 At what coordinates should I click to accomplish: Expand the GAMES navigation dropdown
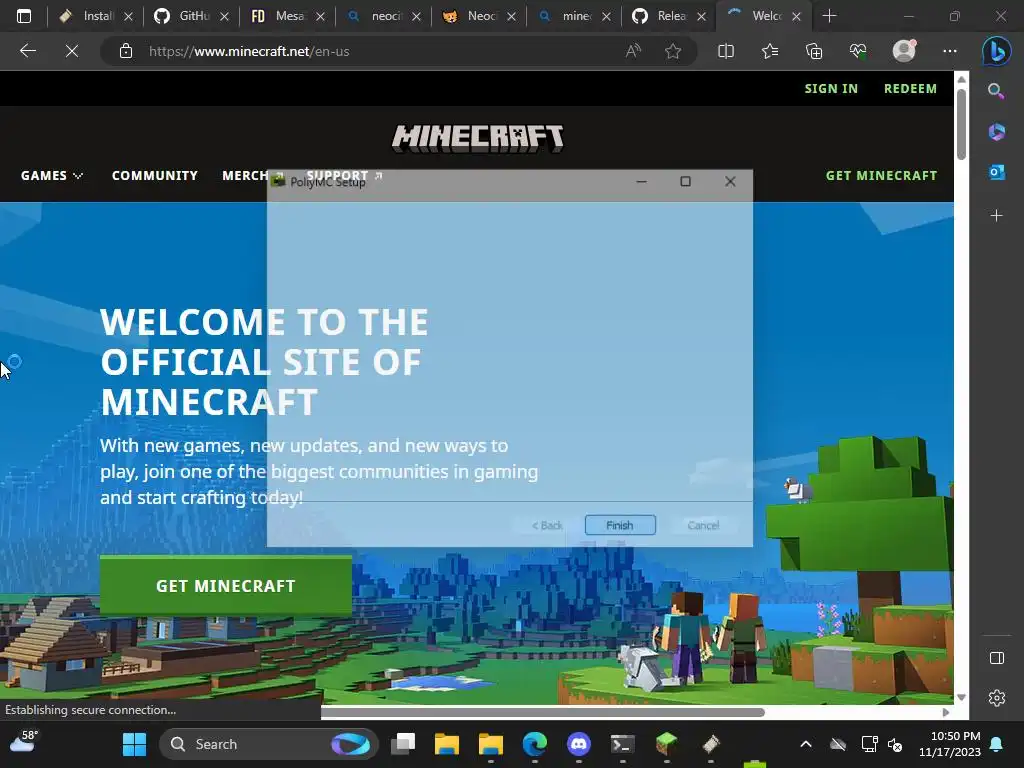(x=52, y=176)
